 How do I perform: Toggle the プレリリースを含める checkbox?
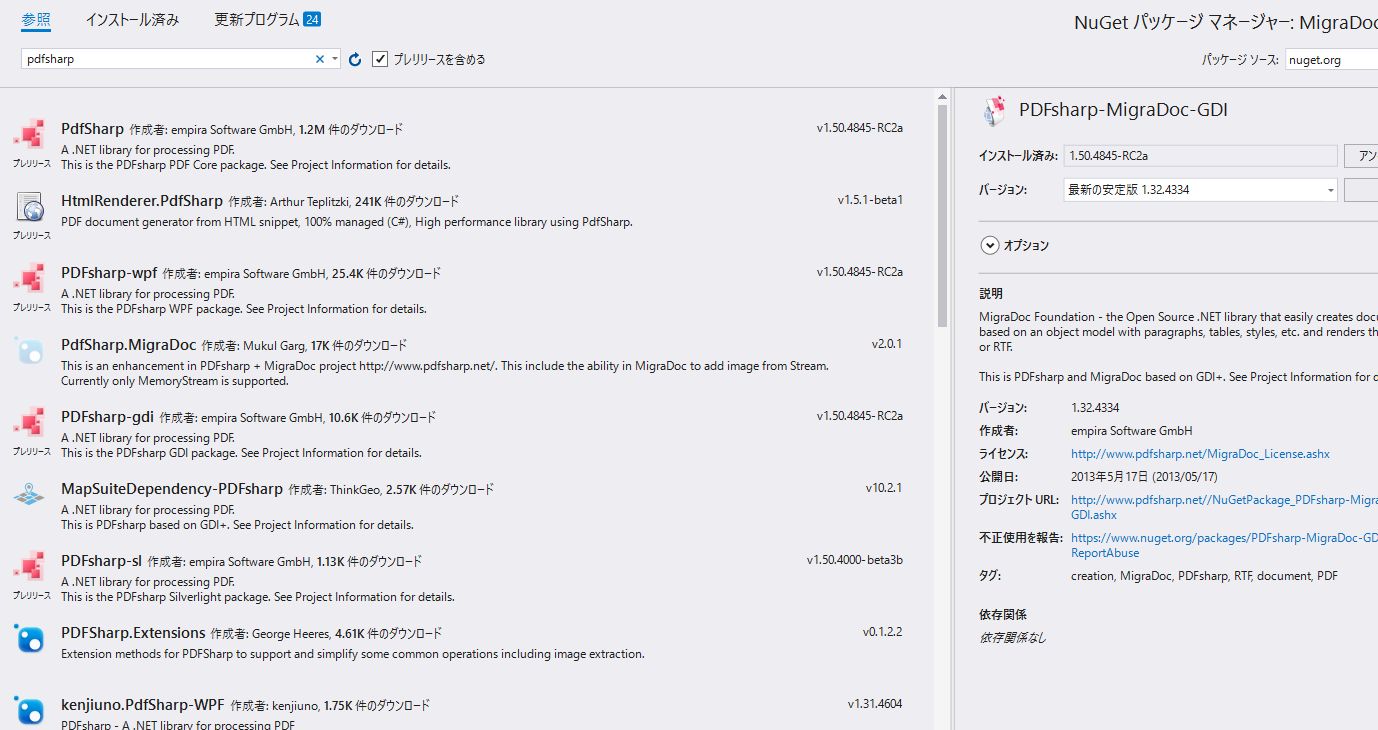(x=379, y=58)
